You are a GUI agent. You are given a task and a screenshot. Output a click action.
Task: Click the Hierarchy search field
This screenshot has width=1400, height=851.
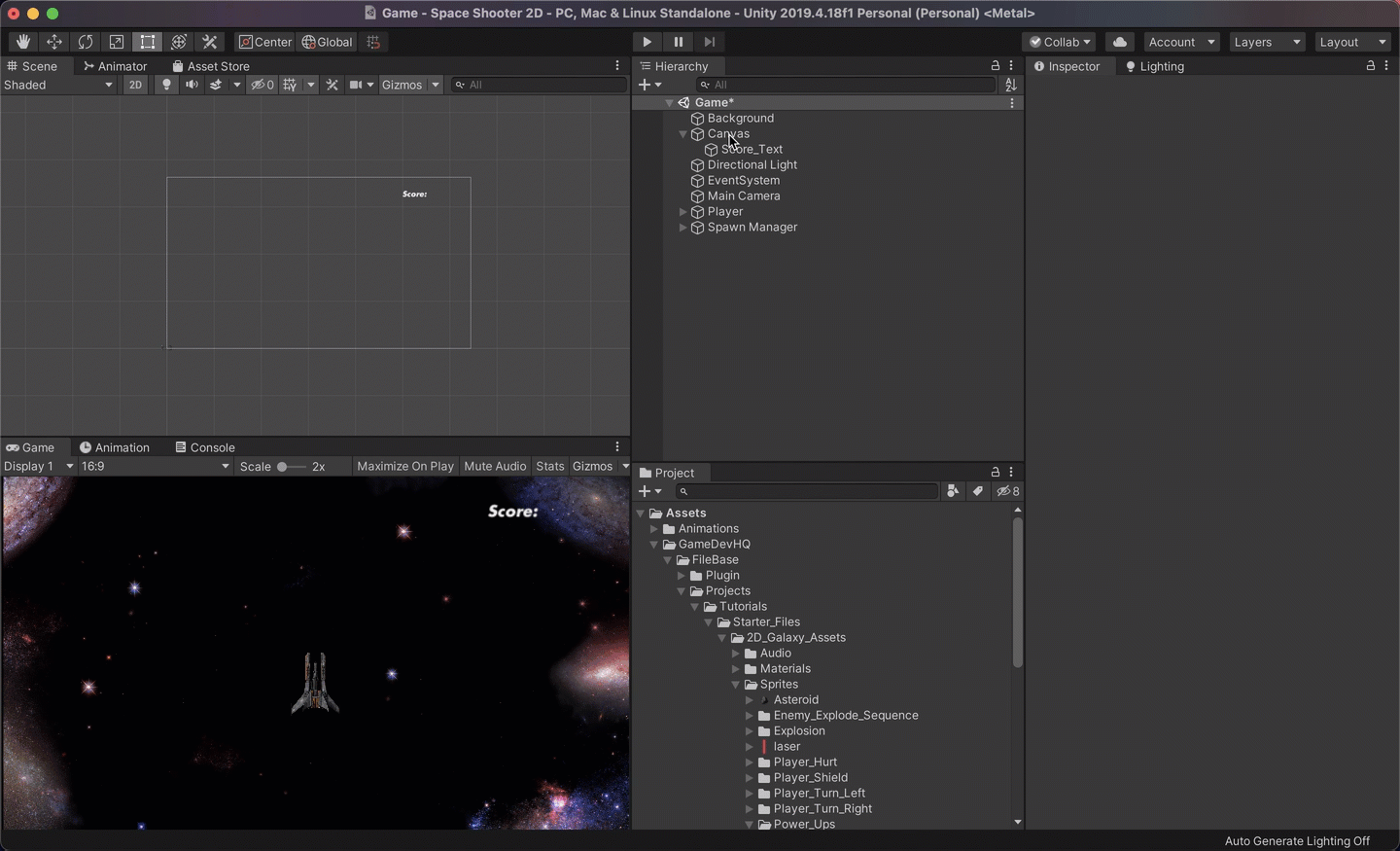click(846, 85)
